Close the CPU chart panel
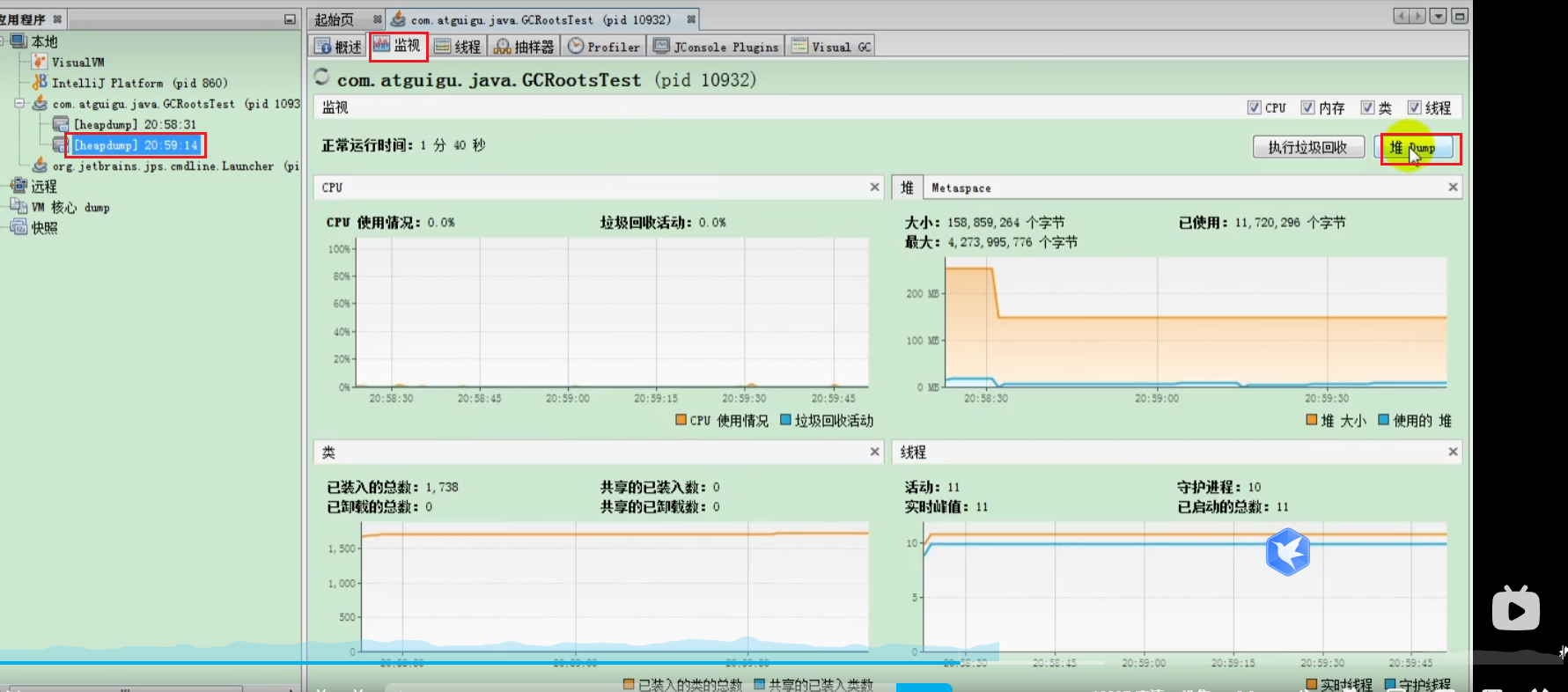This screenshot has height=692, width=1568. pyautogui.click(x=874, y=187)
